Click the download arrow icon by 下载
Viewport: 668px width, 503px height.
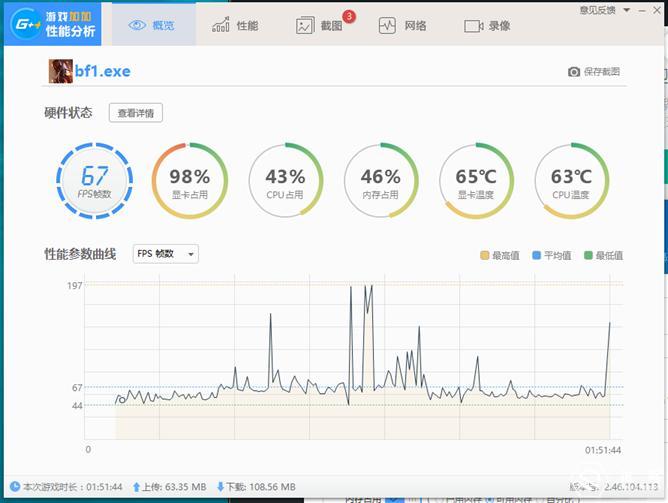point(220,486)
